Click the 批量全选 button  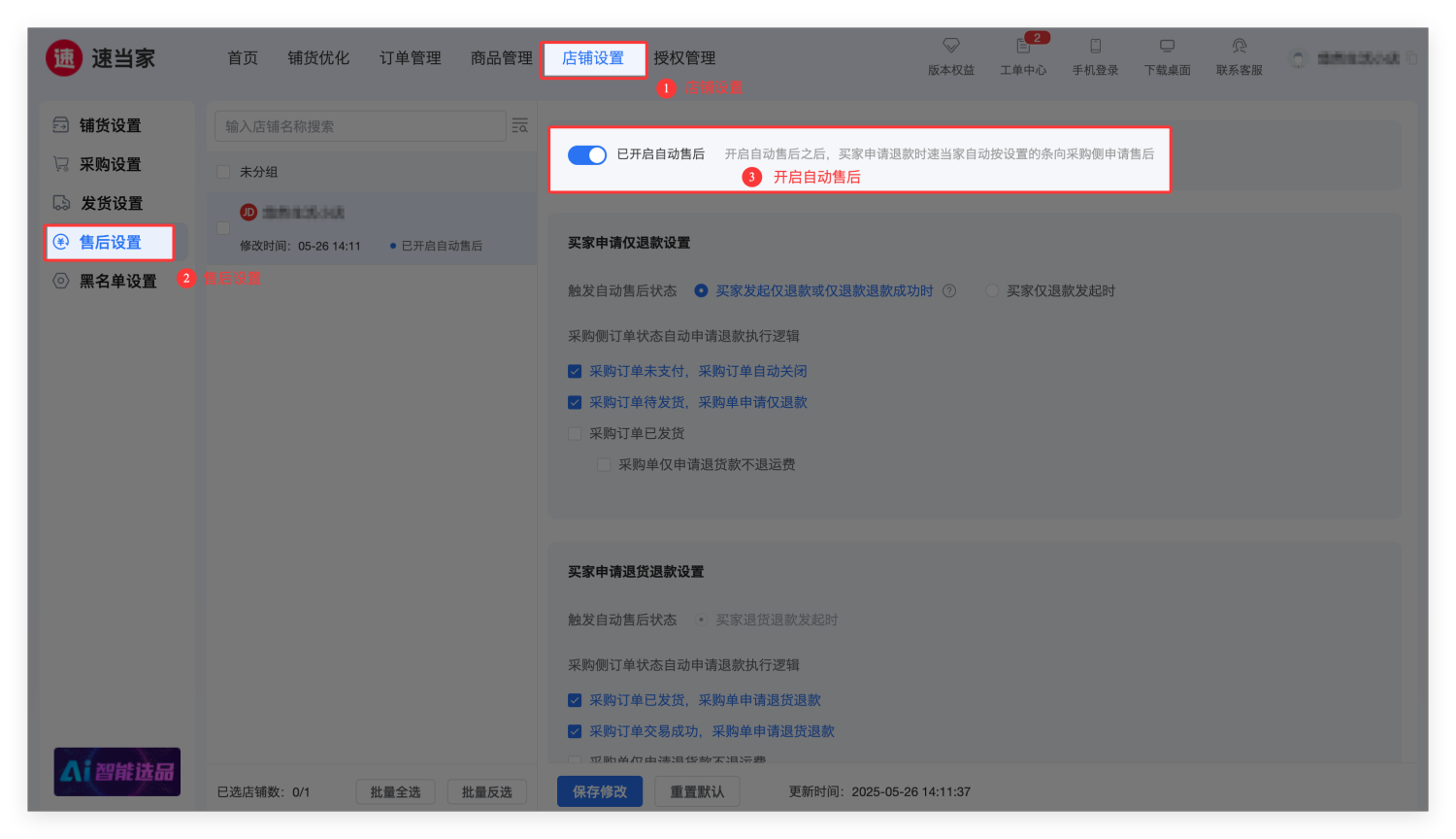tap(395, 792)
